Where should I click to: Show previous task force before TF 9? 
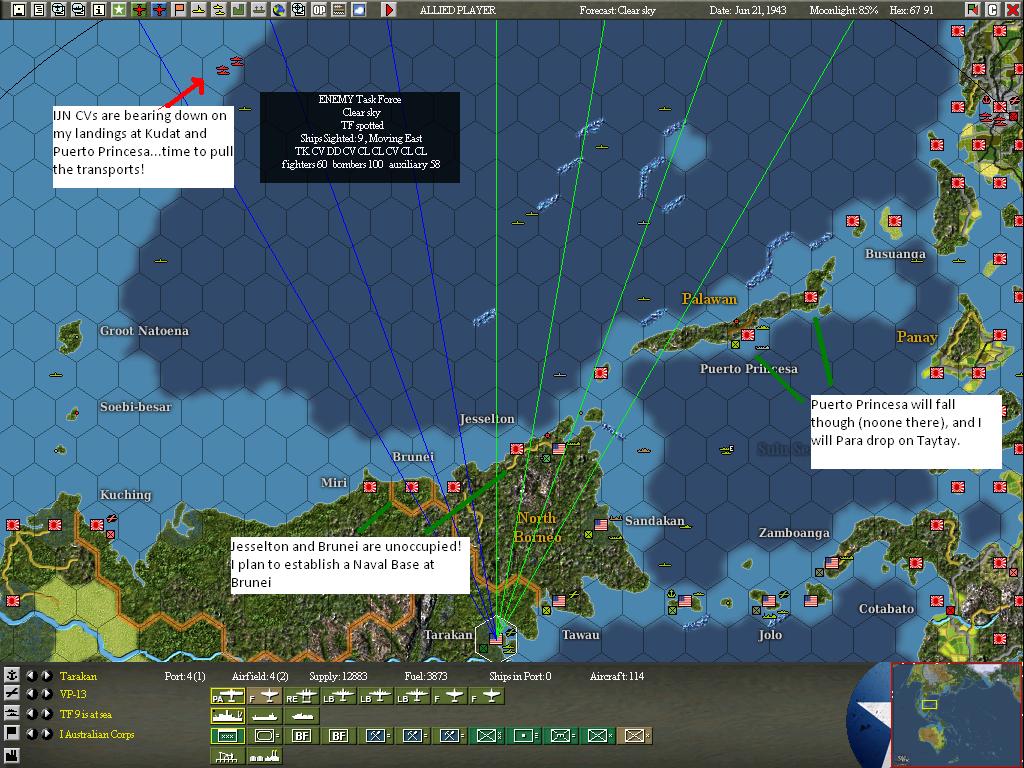(31, 714)
